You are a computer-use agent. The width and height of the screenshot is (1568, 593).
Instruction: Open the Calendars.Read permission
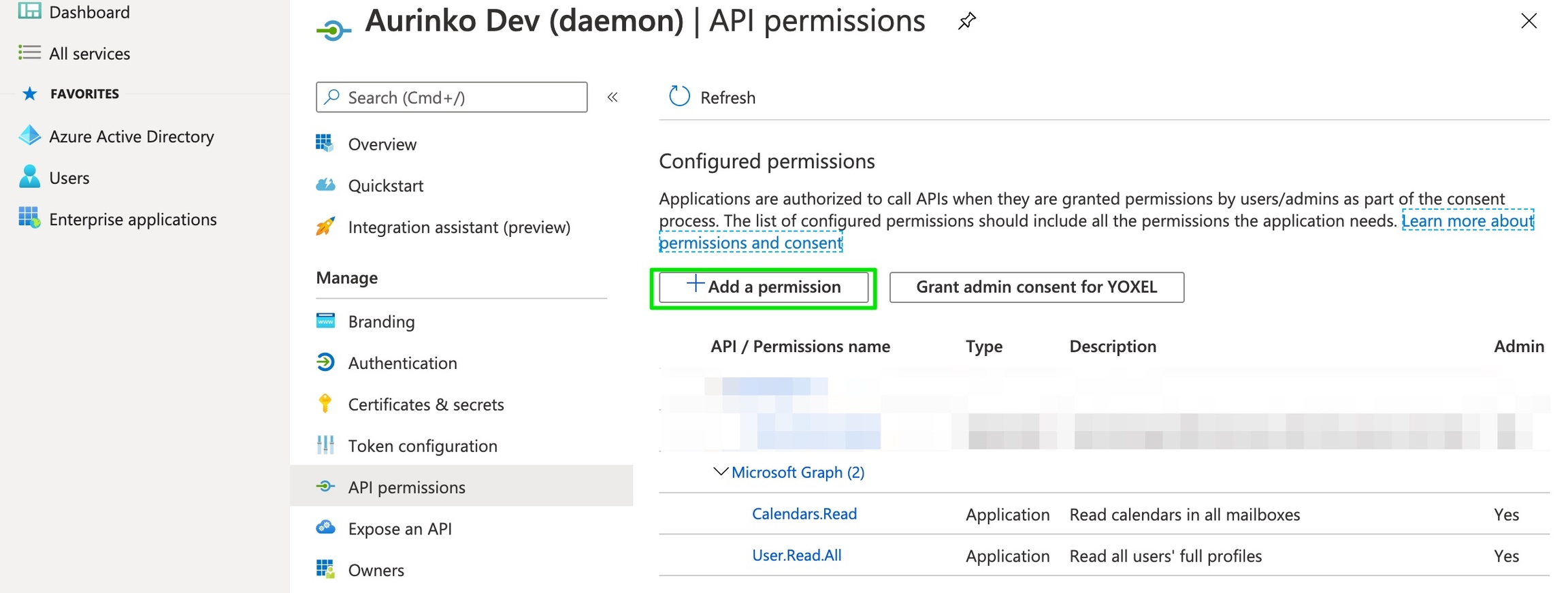pyautogui.click(x=804, y=513)
